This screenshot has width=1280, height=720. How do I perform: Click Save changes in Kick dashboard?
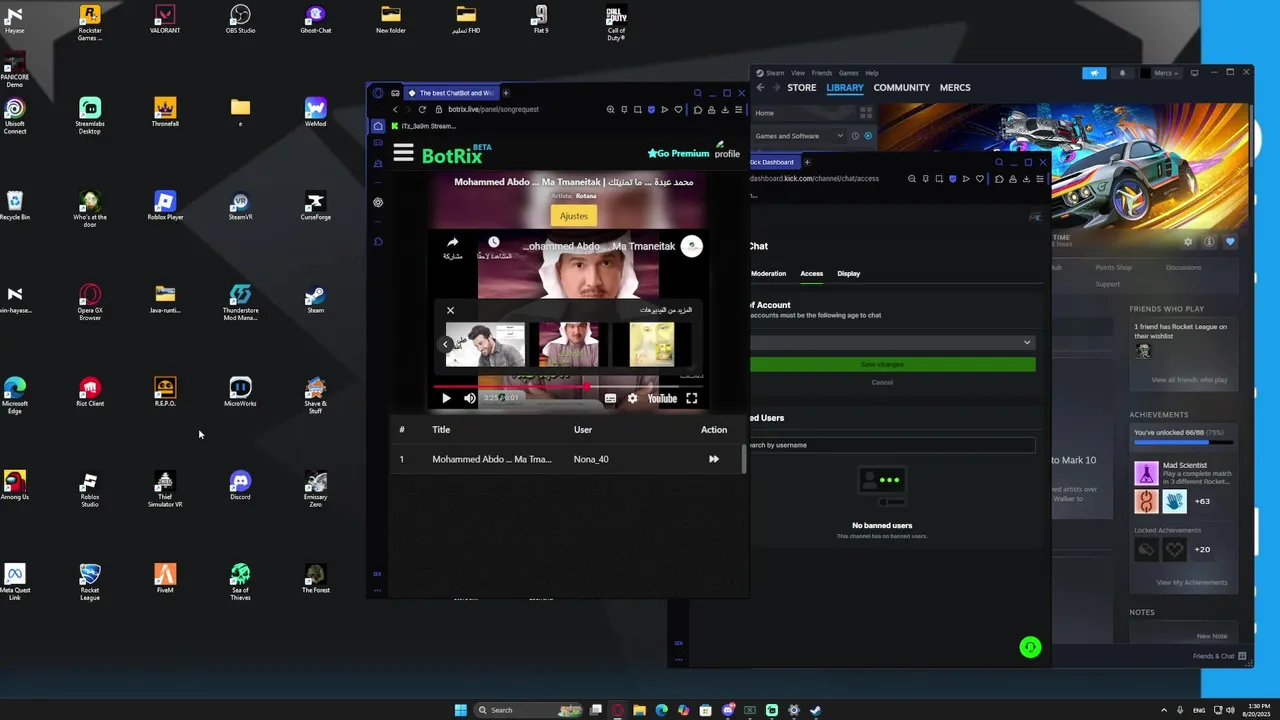892,364
